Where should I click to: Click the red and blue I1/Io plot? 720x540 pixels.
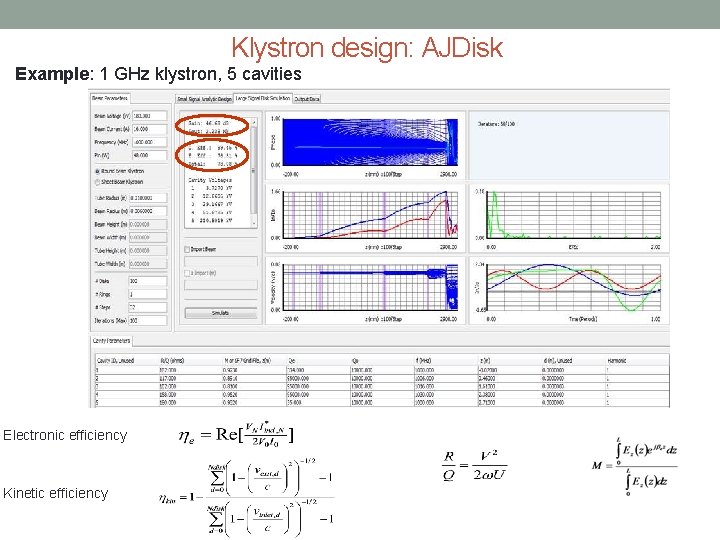click(370, 214)
